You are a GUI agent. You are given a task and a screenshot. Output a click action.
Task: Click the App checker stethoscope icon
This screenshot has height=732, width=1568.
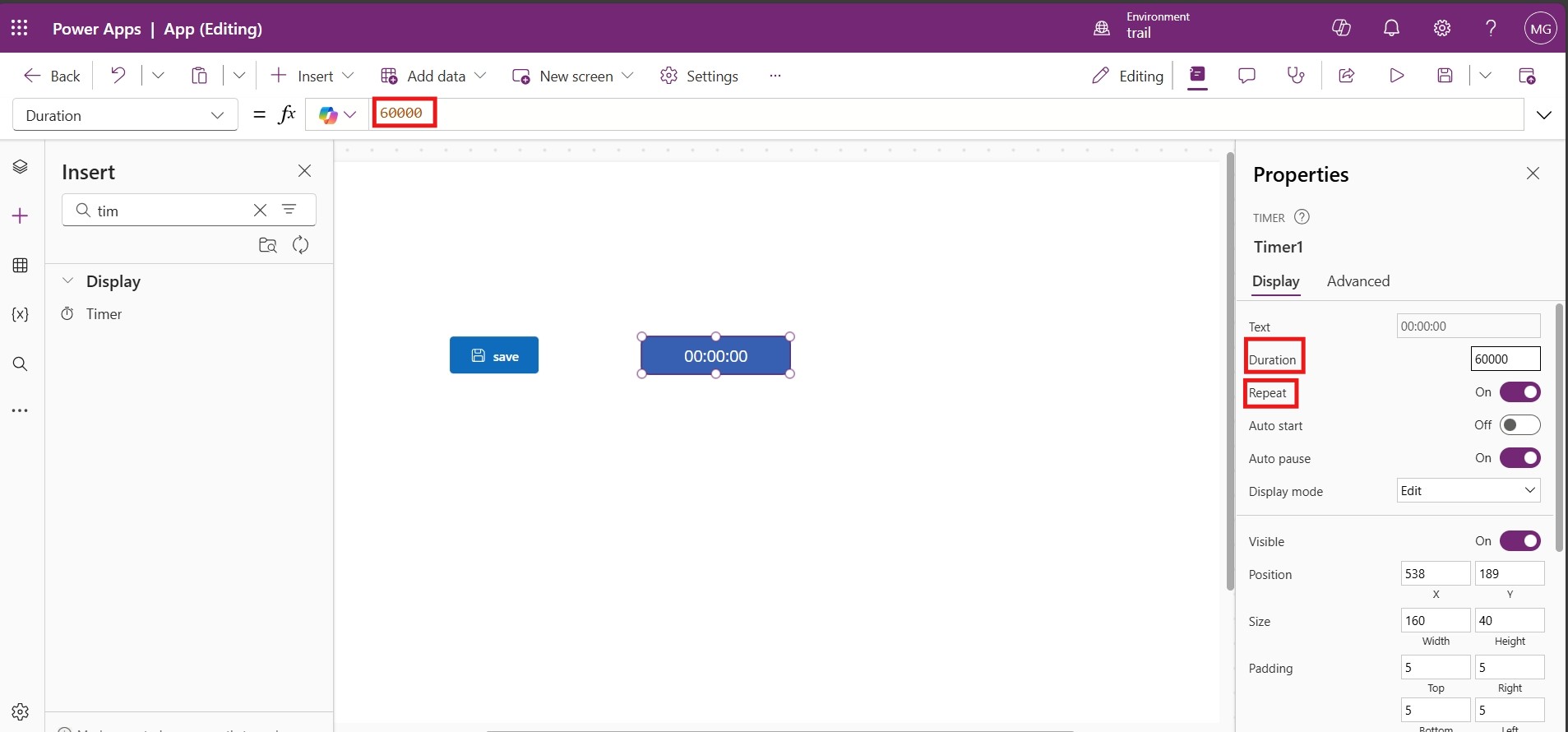coord(1296,76)
